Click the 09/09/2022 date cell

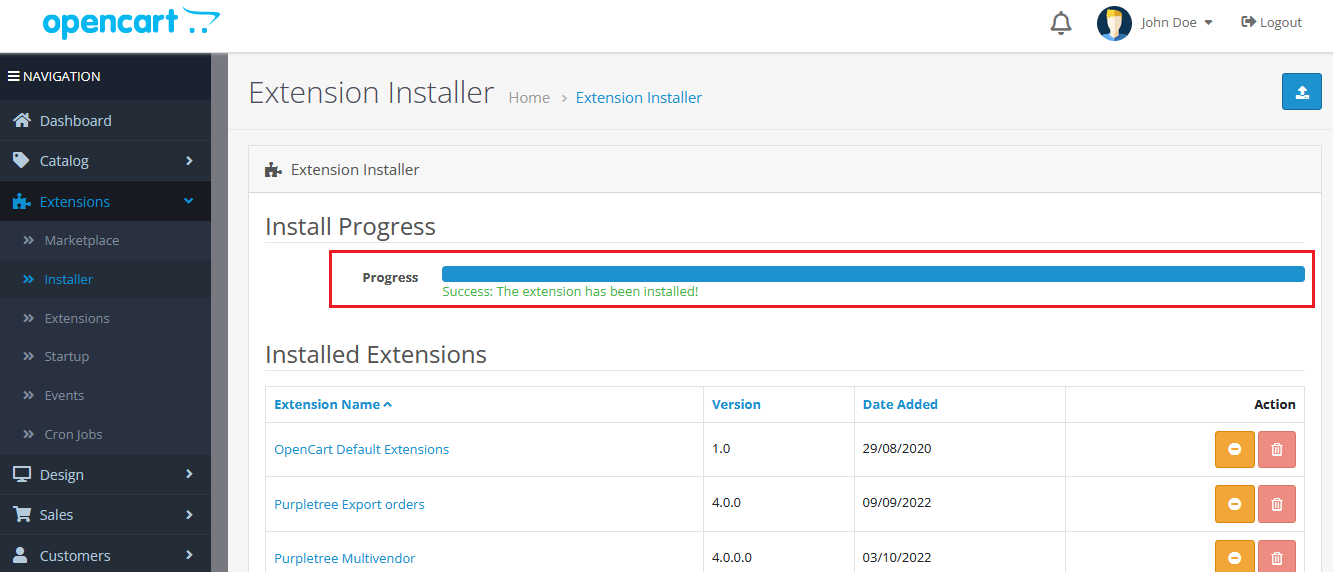coord(959,504)
